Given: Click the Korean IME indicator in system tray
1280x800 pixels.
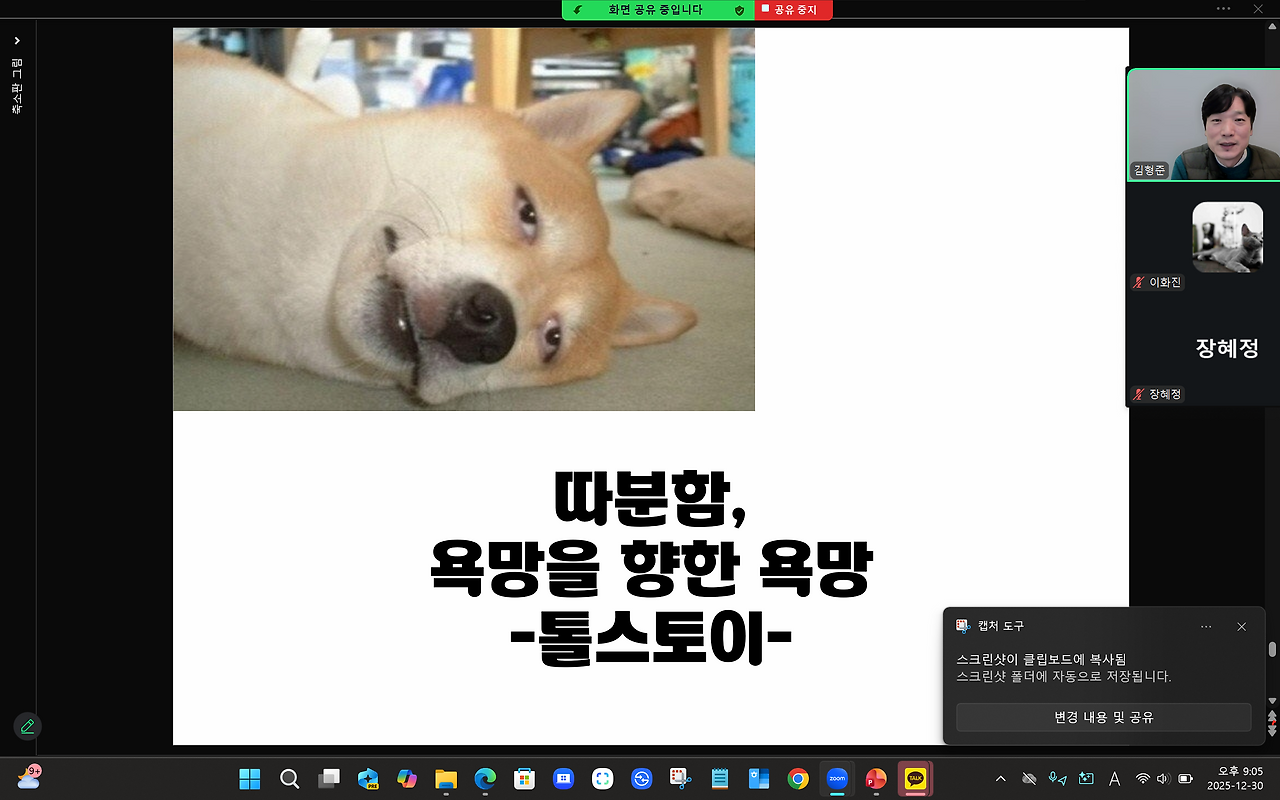Looking at the screenshot, I should [x=1114, y=778].
